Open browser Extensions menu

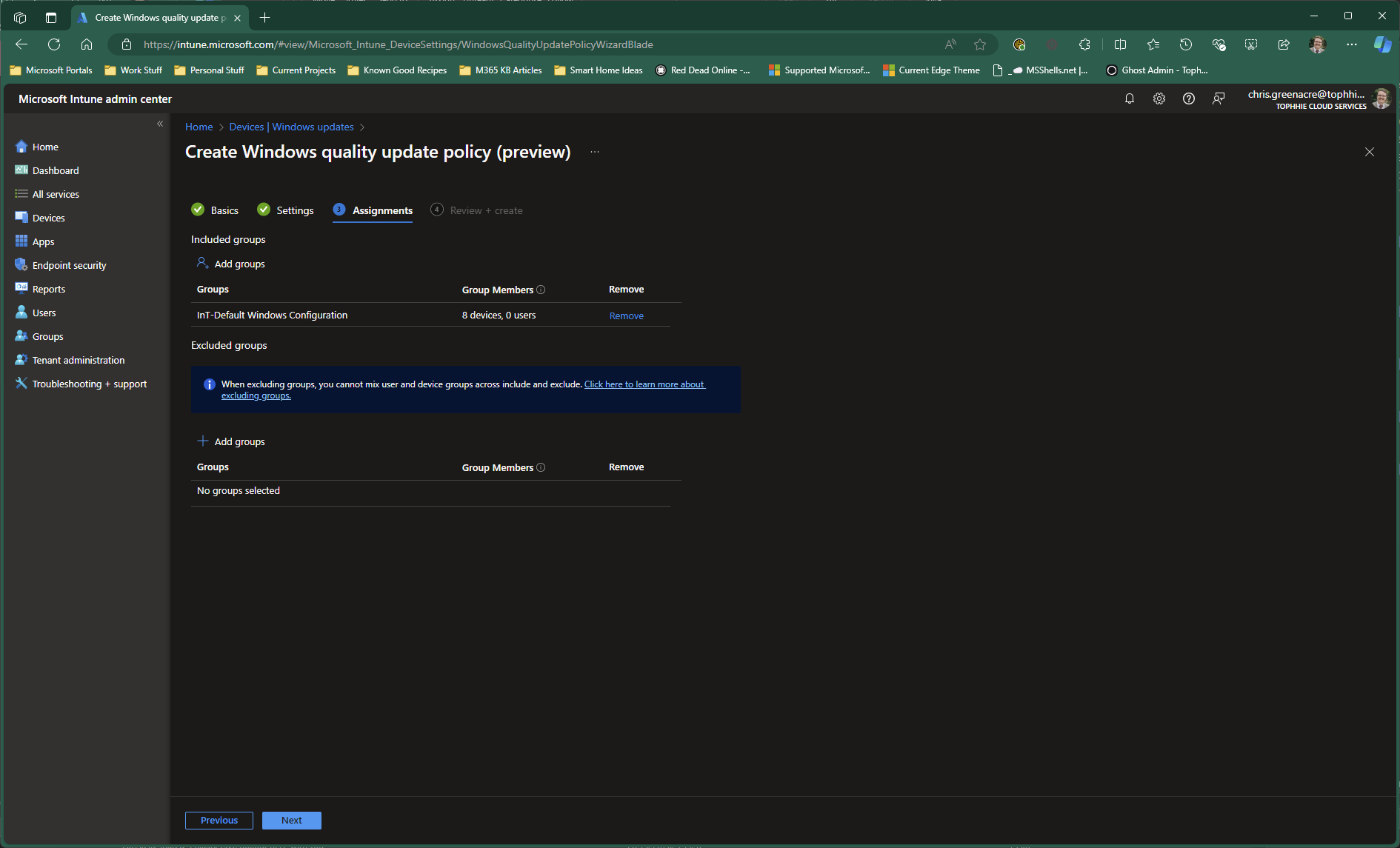coord(1084,44)
